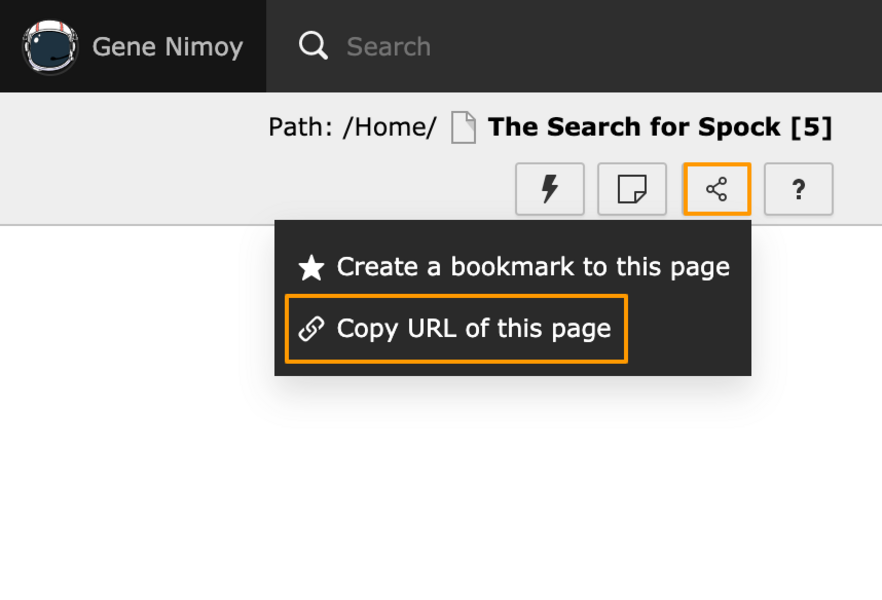
Task: Focus the Search input field
Action: pos(500,47)
